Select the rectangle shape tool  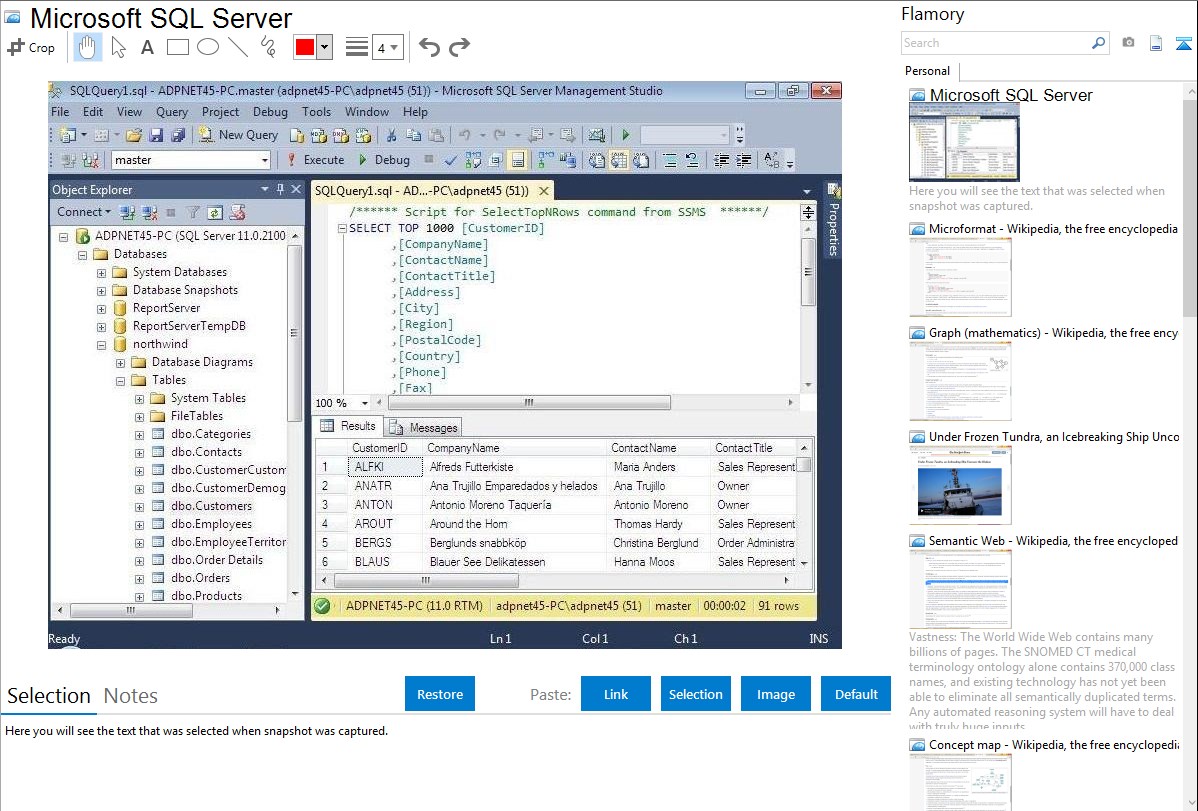(177, 47)
